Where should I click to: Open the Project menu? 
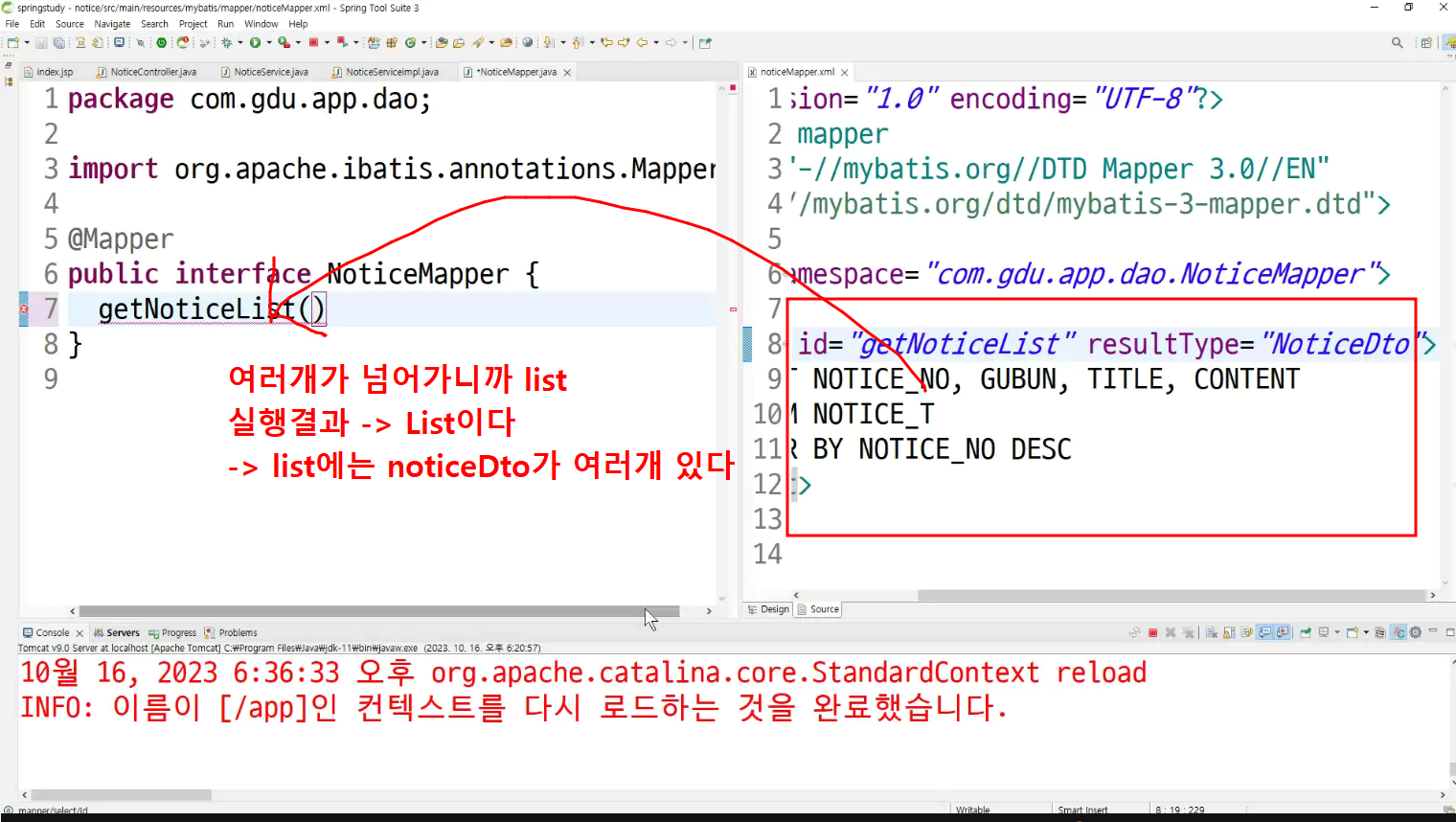(193, 24)
